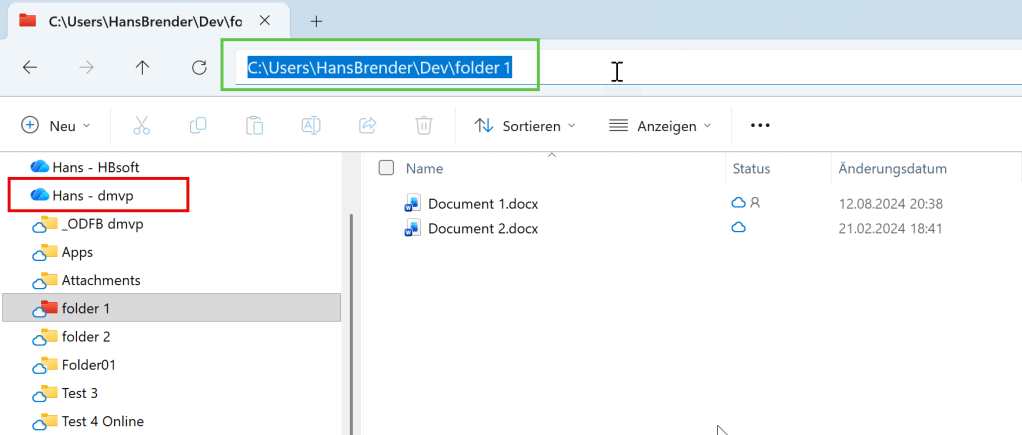Navigate back with the left arrow

click(x=30, y=68)
